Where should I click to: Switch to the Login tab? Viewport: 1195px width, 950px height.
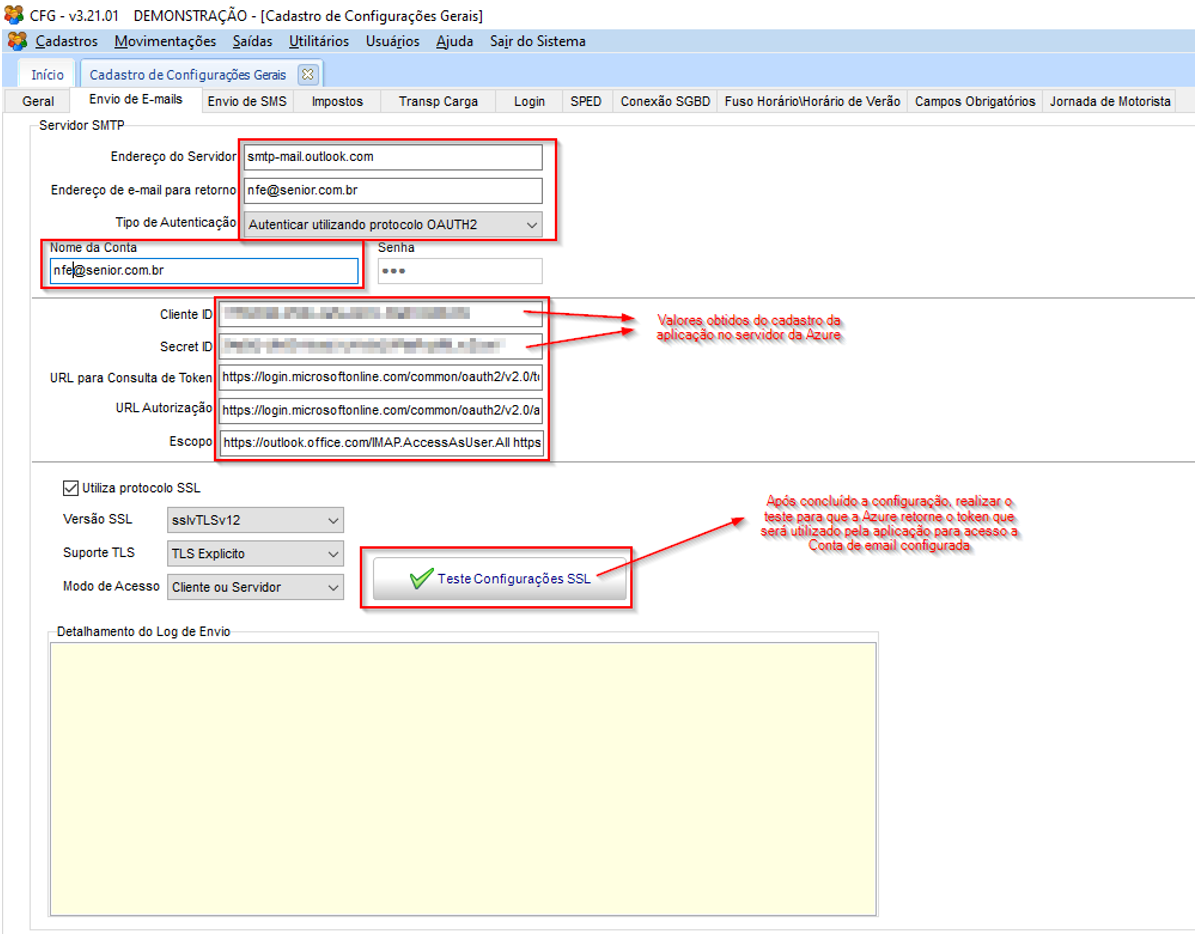pyautogui.click(x=529, y=101)
